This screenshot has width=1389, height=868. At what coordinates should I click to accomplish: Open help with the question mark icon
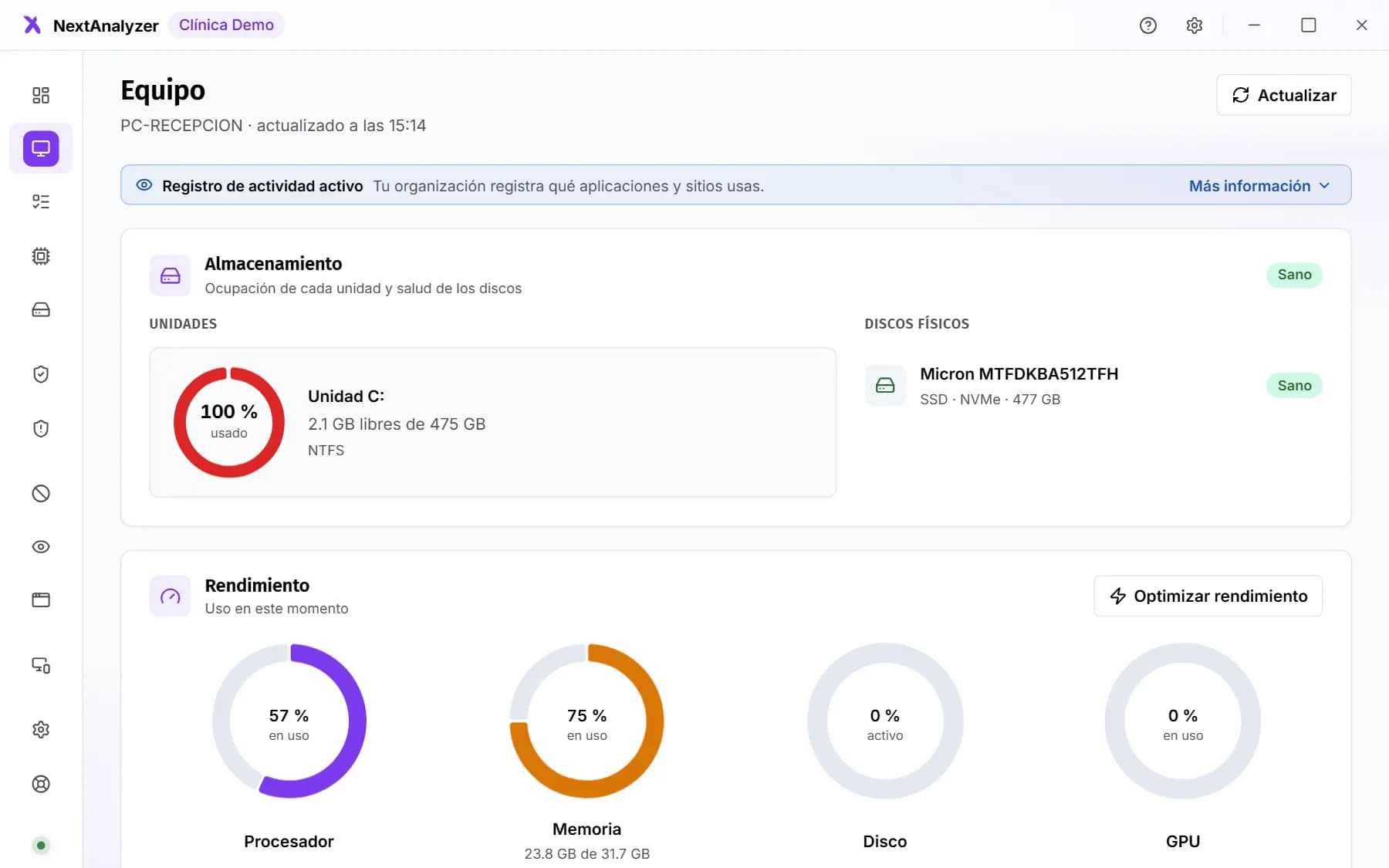tap(1148, 25)
